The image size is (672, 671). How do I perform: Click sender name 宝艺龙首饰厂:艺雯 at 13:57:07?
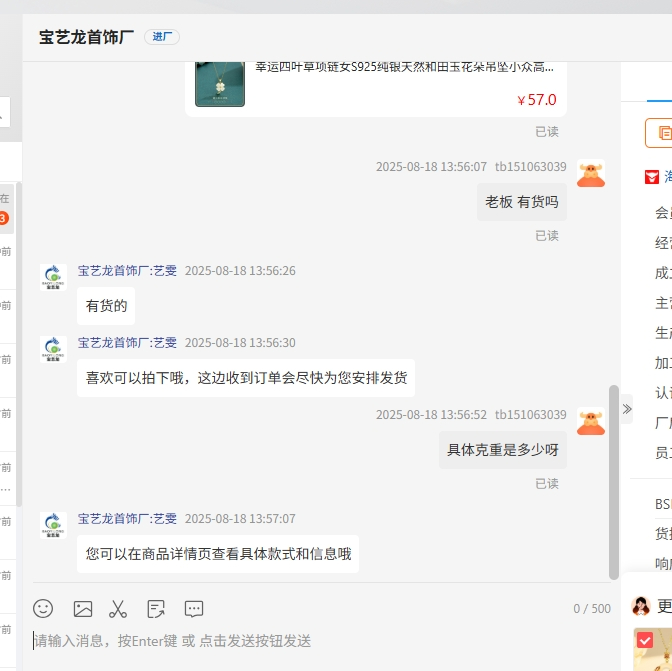tap(127, 519)
